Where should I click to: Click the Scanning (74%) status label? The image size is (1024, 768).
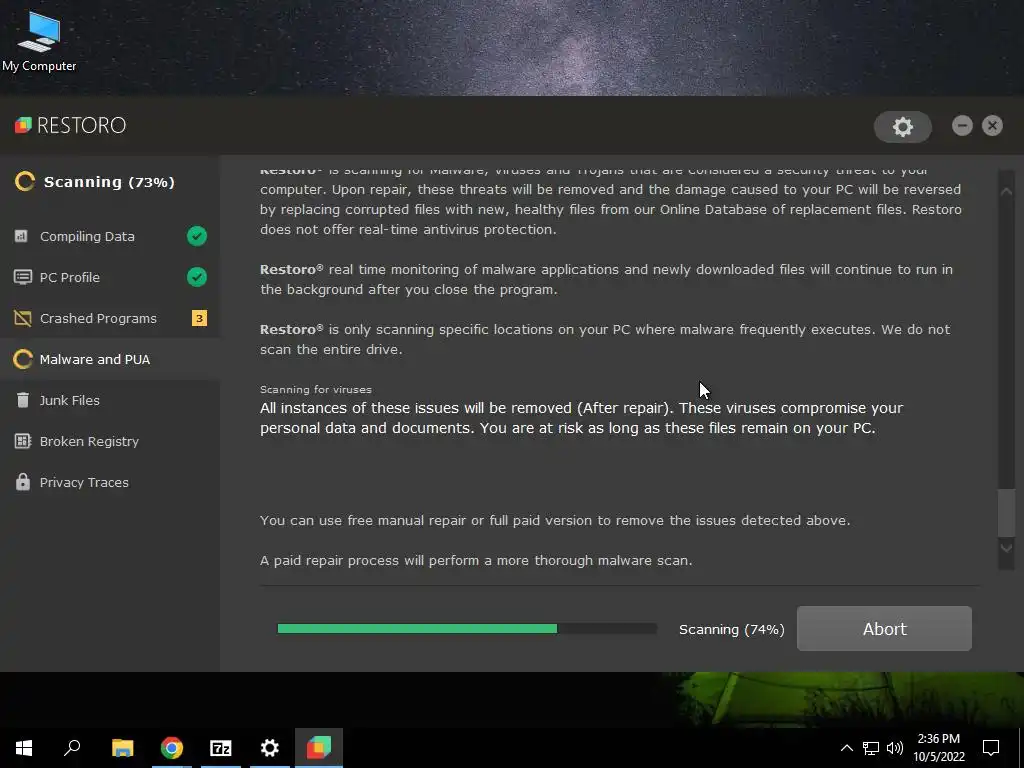coord(731,630)
